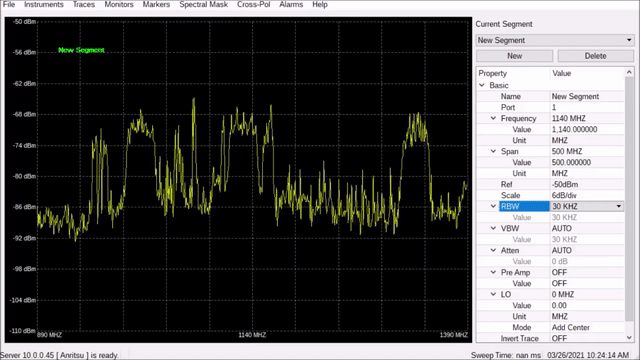Viewport: 640px width, 360px height.
Task: Collapse the Span property row
Action: [493, 151]
